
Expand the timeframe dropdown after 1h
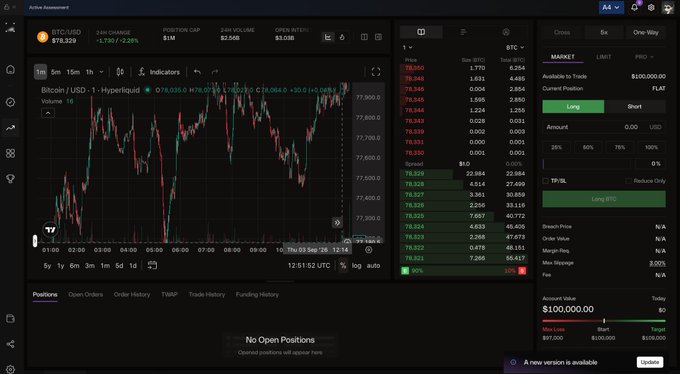pyautogui.click(x=101, y=72)
